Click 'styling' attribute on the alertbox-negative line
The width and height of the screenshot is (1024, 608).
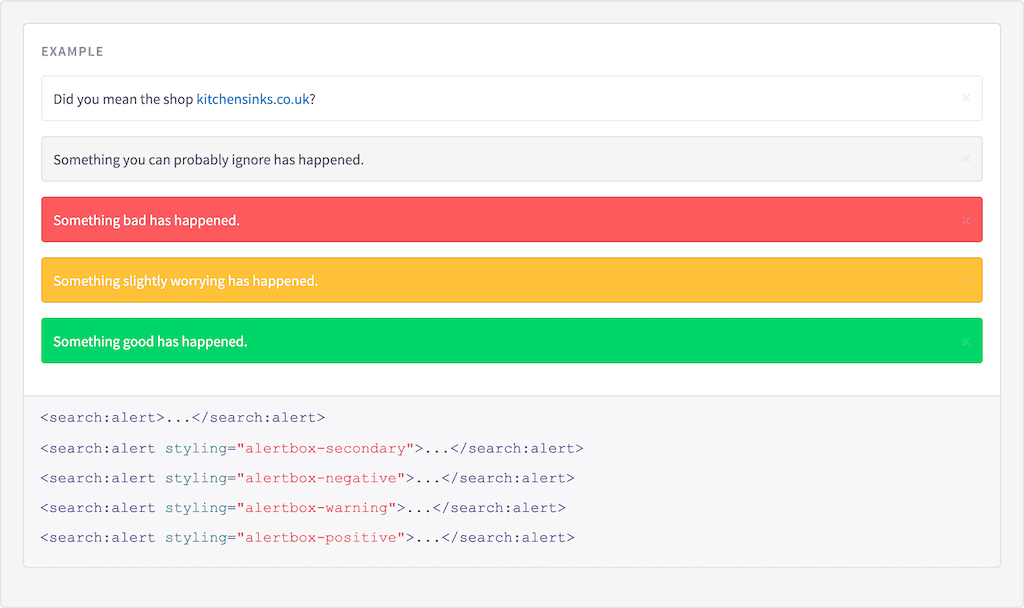click(x=196, y=478)
